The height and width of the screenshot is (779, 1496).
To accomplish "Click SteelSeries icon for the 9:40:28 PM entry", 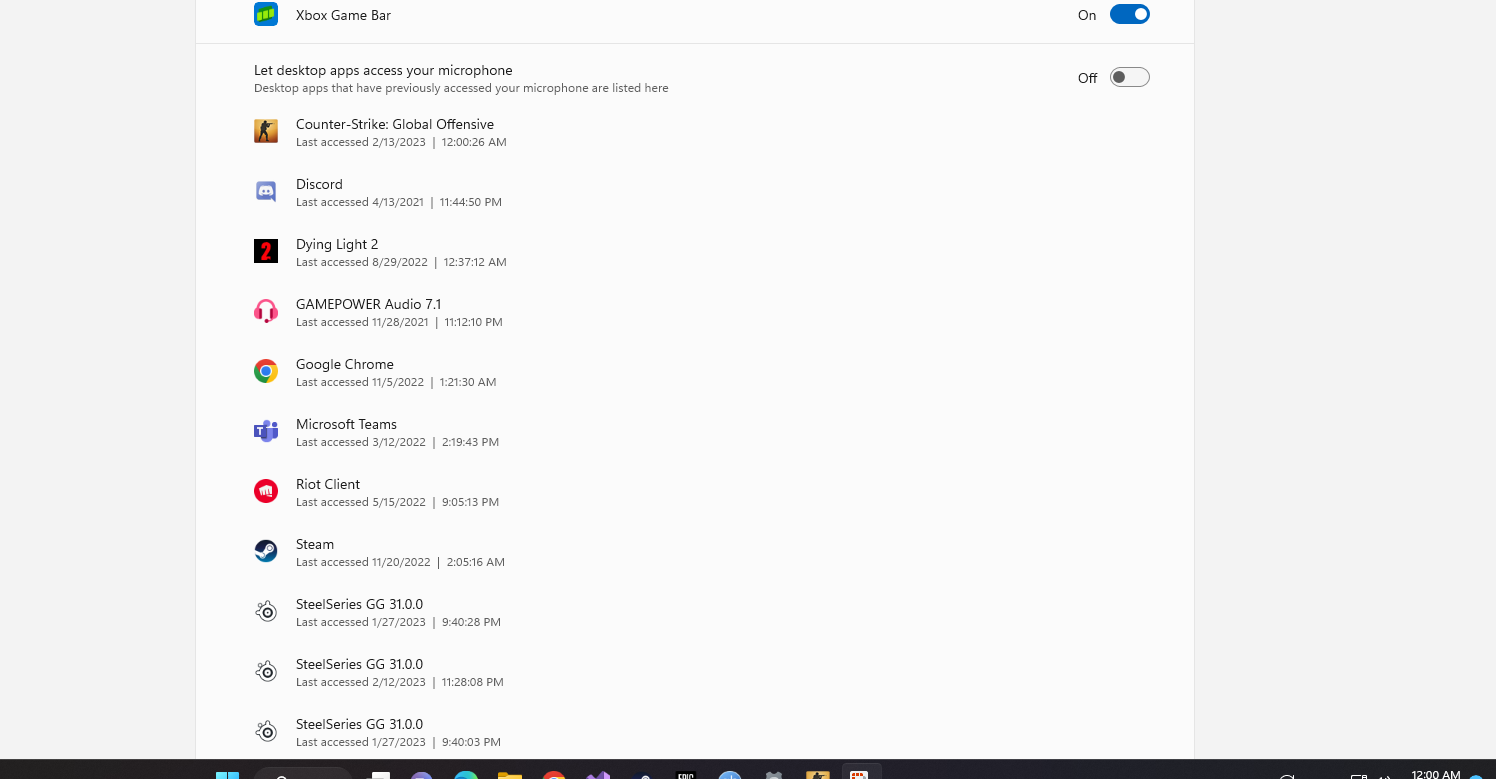I will click(x=266, y=611).
